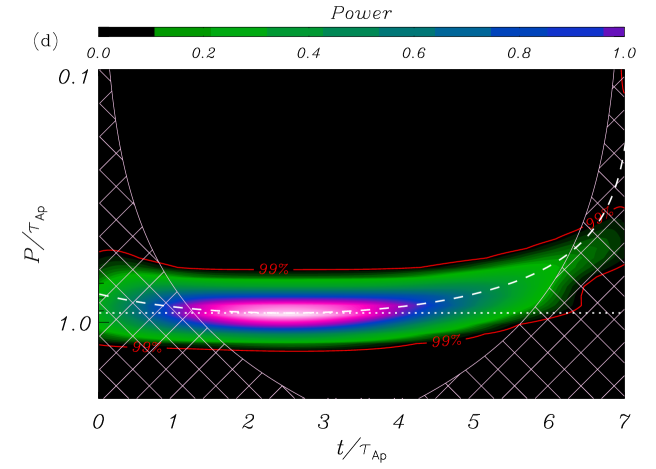Select the 0.8 tick label on the Power colorbar

(x=519, y=53)
